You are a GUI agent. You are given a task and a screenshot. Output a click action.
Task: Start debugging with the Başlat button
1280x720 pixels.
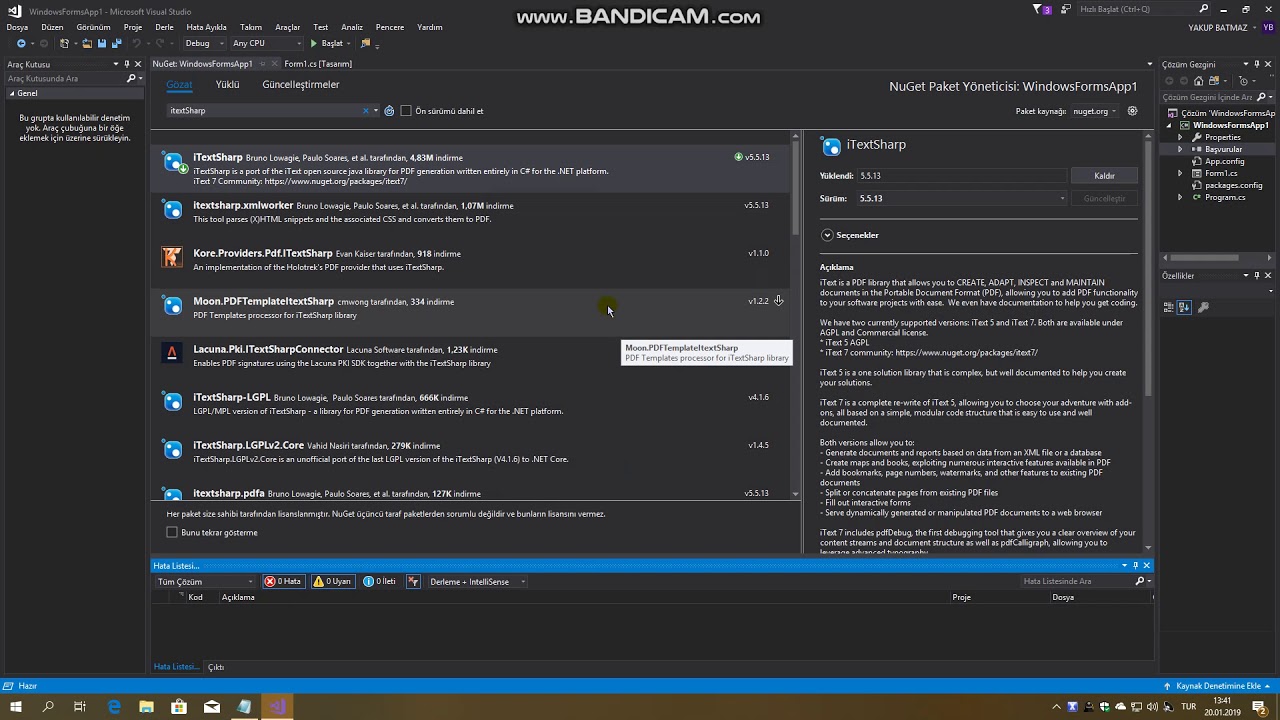pos(327,44)
